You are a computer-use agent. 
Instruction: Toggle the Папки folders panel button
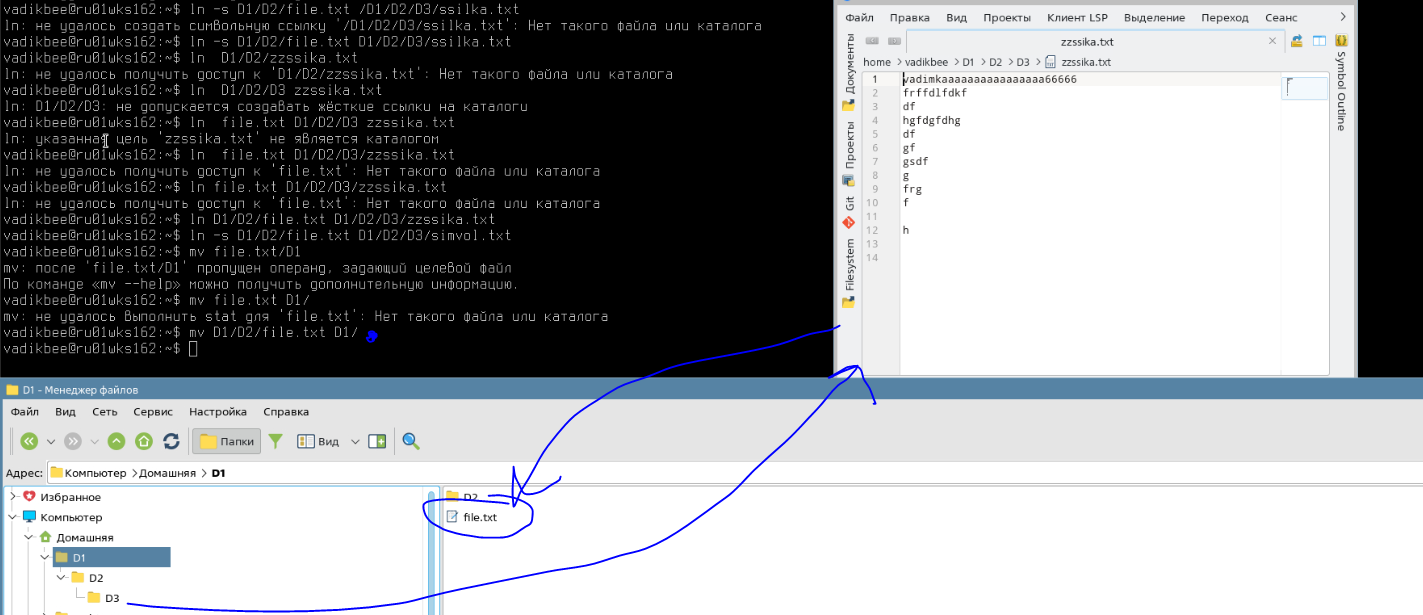point(227,441)
